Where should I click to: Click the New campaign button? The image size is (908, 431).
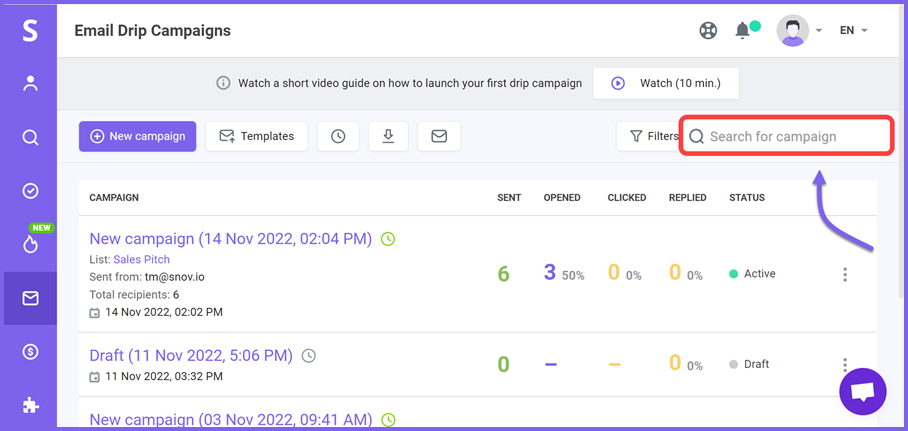point(138,136)
